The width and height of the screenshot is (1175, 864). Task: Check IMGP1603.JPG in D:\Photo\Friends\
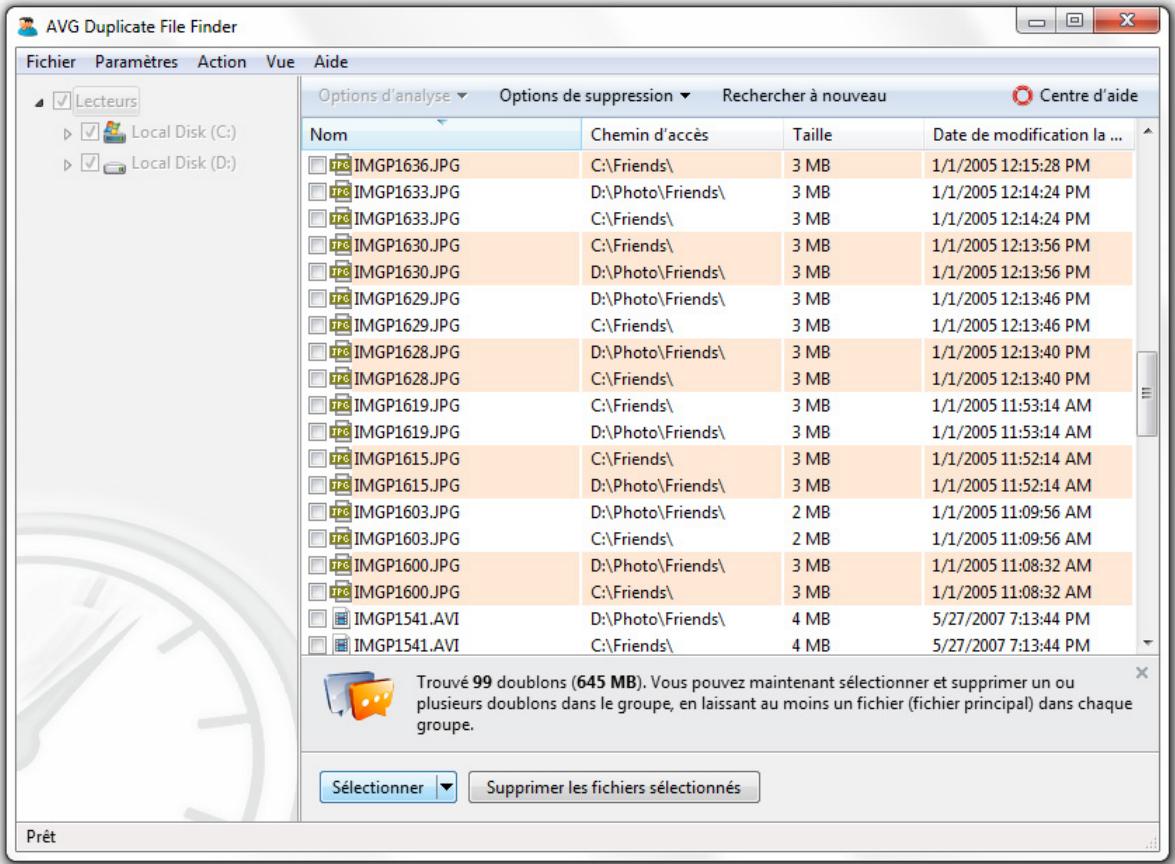[317, 513]
